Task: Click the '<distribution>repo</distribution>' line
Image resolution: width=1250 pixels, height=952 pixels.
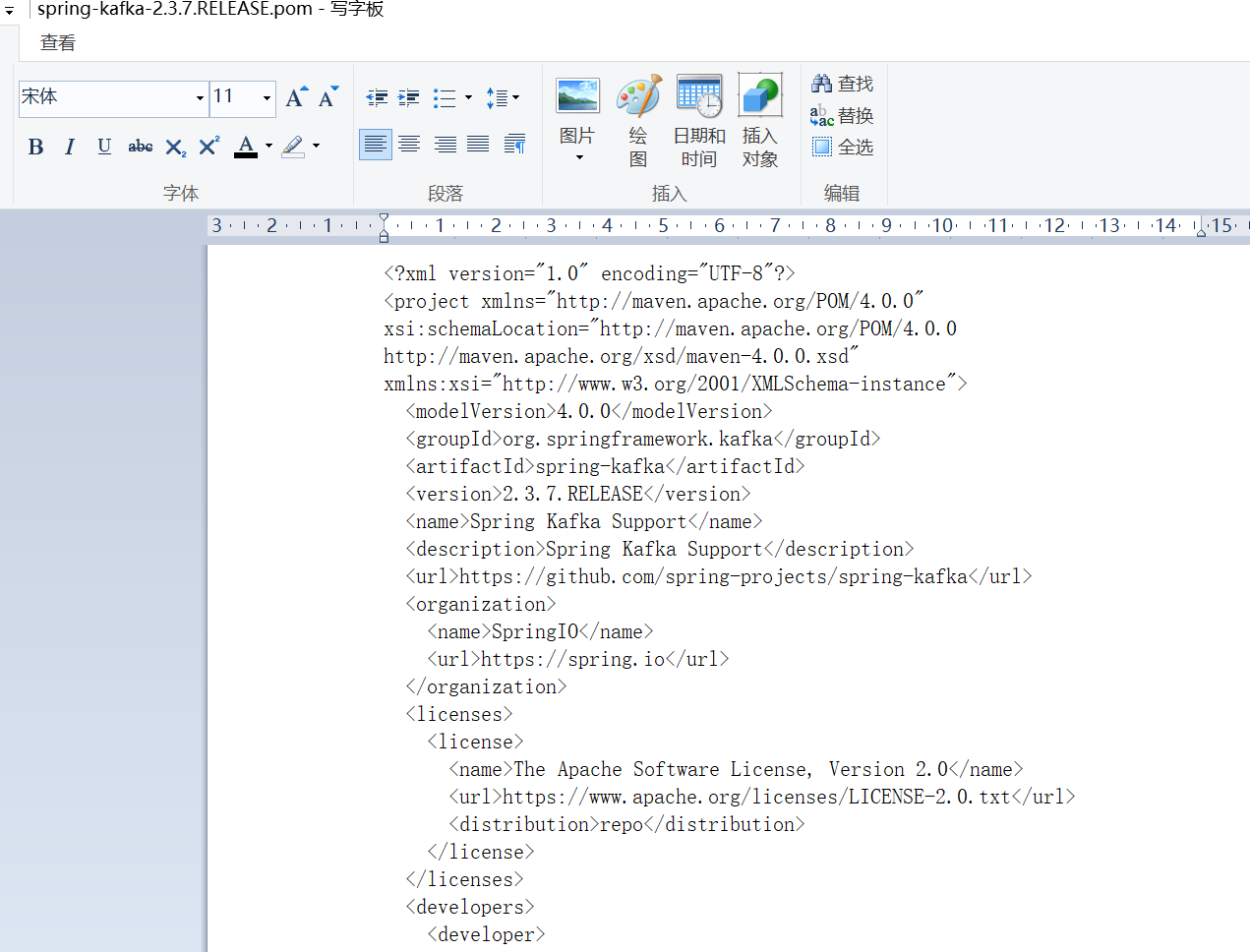Action: tap(627, 824)
